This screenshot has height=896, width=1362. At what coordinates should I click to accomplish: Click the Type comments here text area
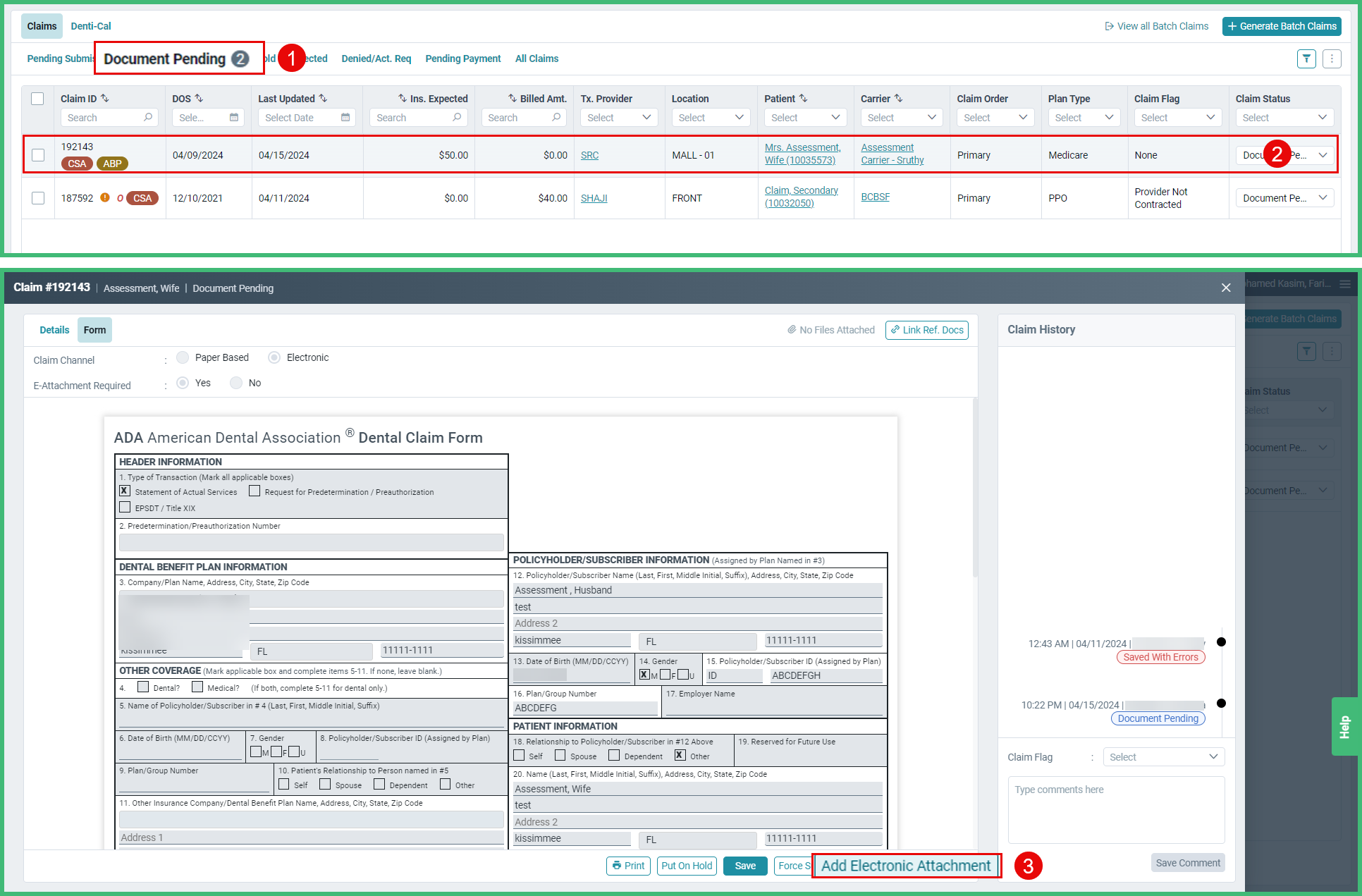(1116, 811)
